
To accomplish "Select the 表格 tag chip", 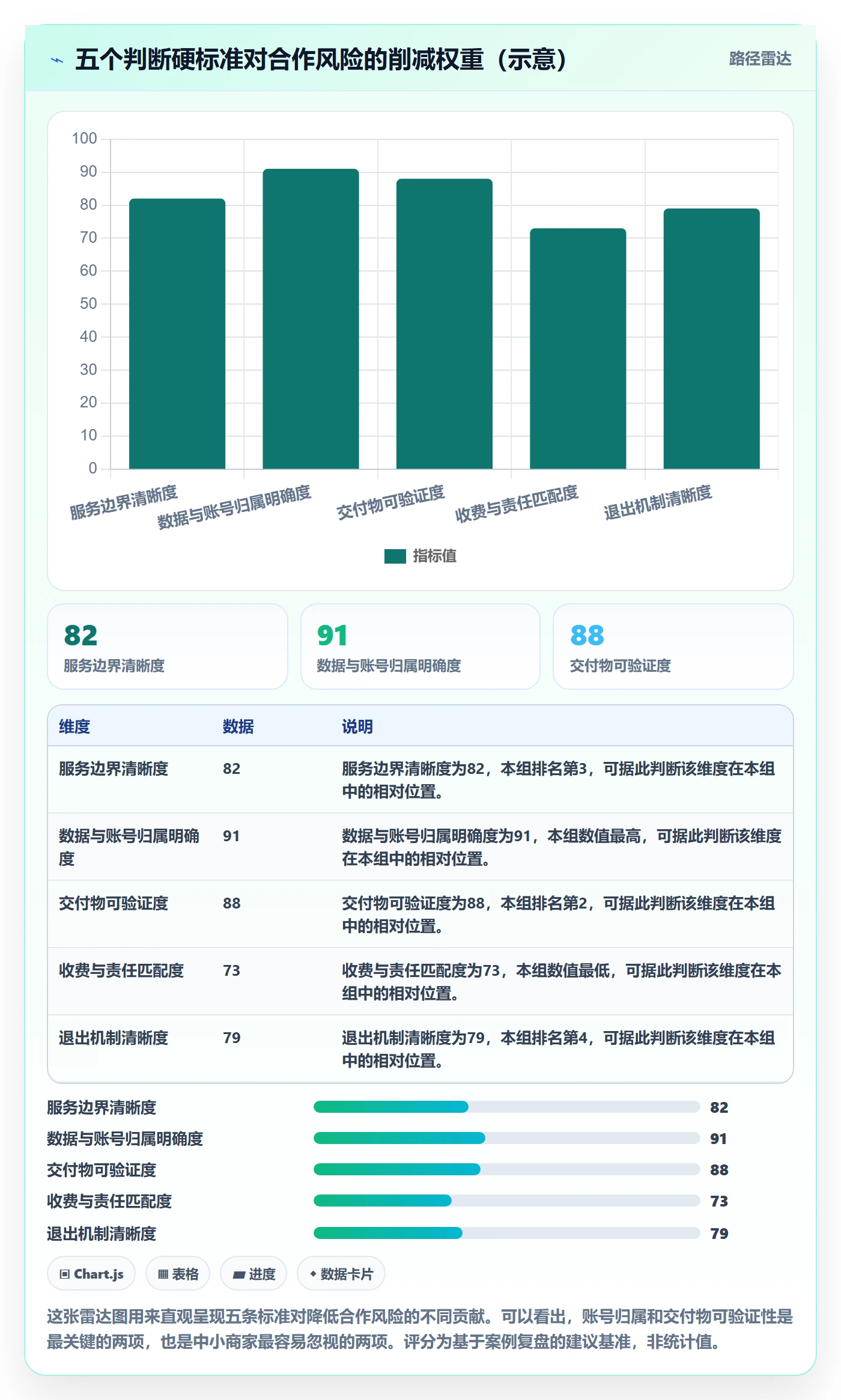I will 178,1274.
